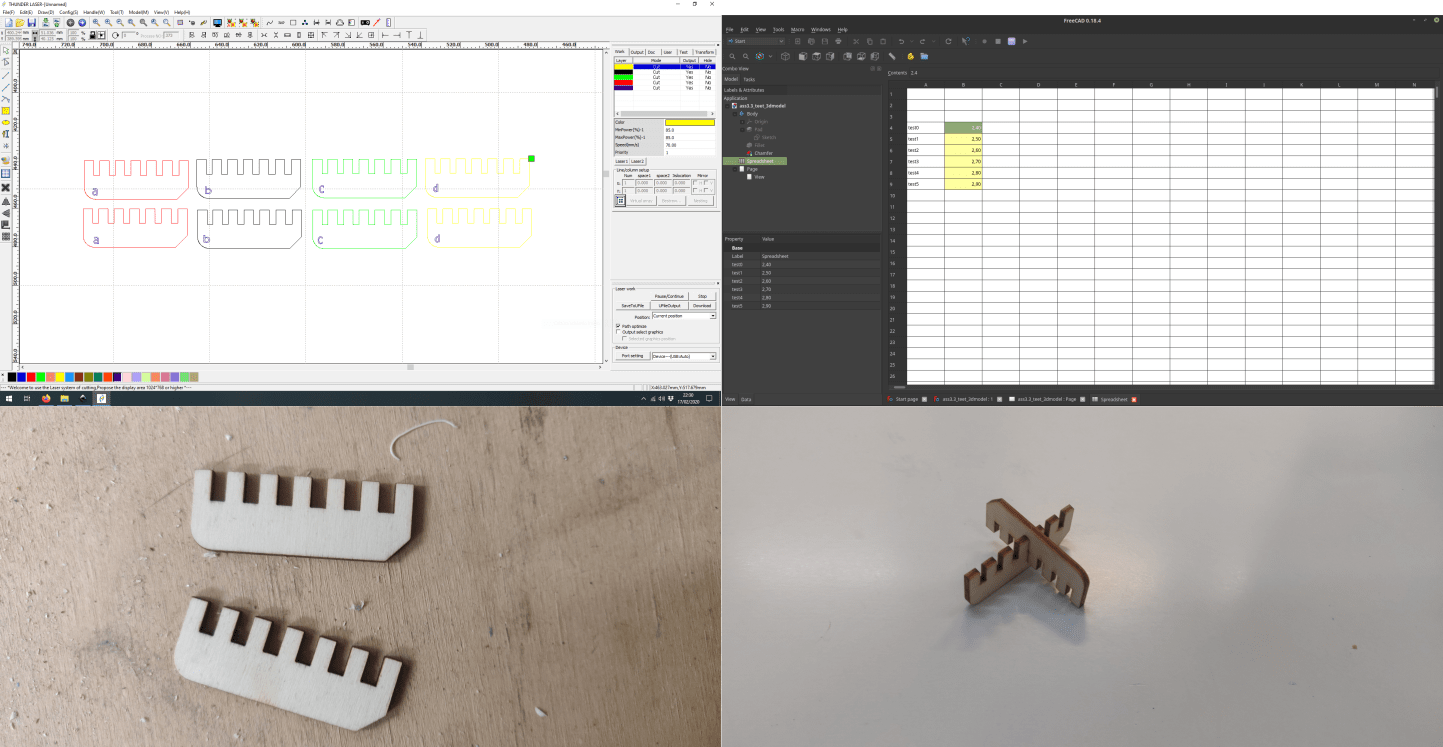The width and height of the screenshot is (1443, 747).
Task: Switch to Data tab in FreeCAD property panel
Action: pyautogui.click(x=746, y=399)
